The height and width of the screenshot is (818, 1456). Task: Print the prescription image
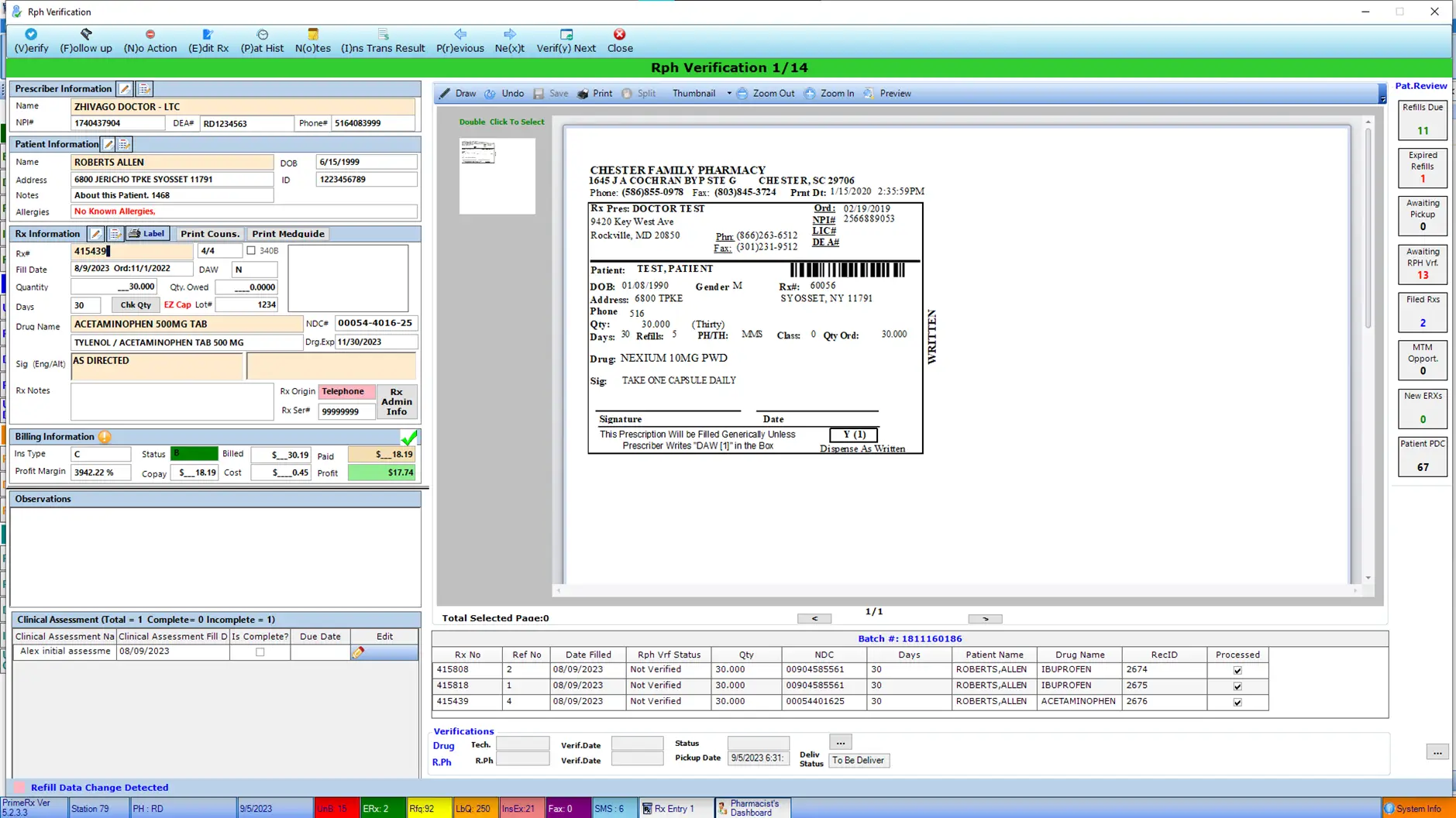(595, 94)
